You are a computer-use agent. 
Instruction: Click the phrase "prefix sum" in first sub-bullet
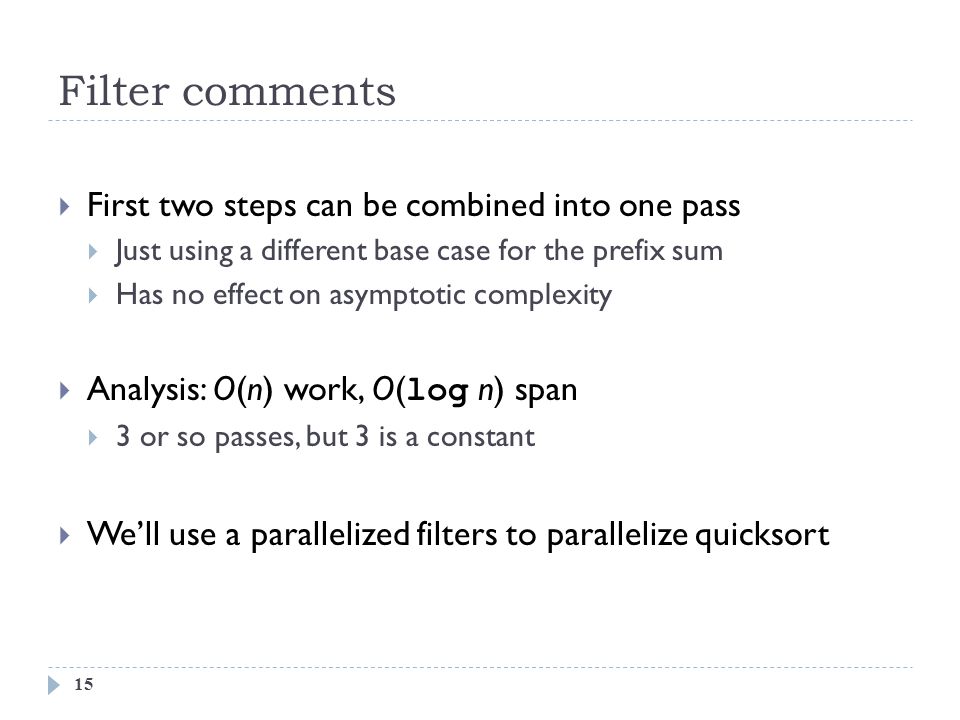[x=658, y=252]
